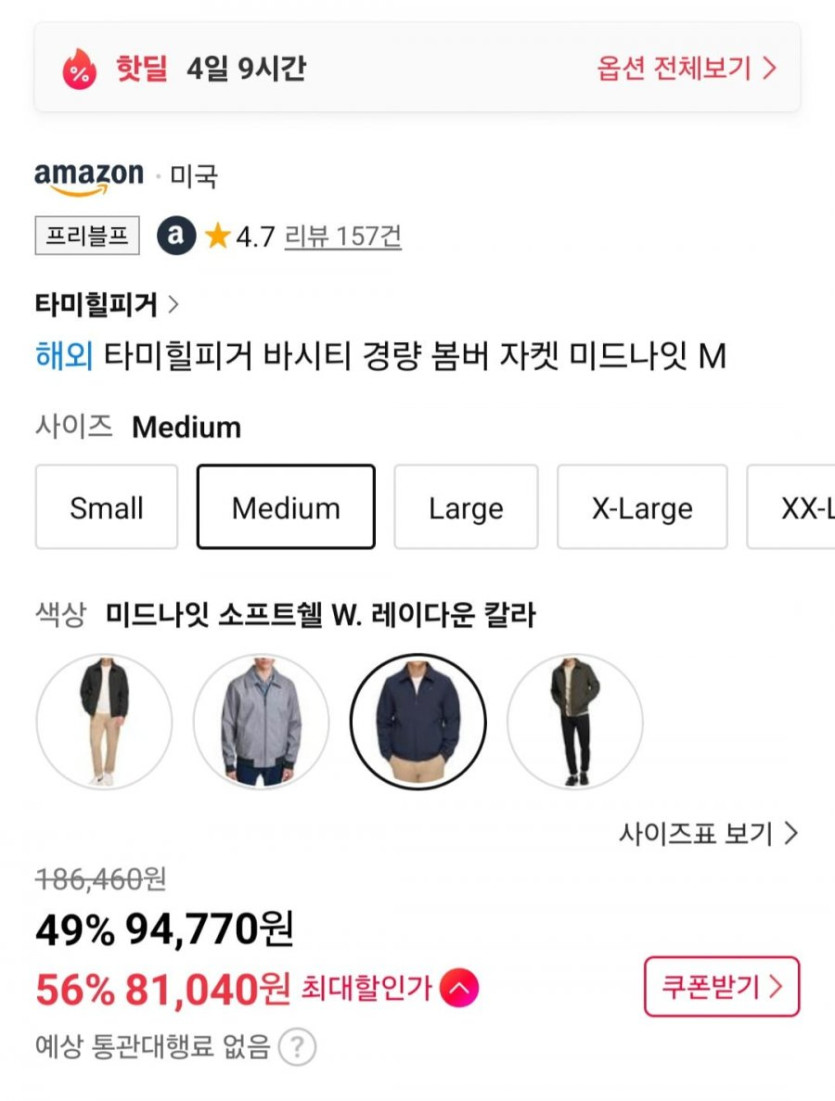The height and width of the screenshot is (1101, 835).
Task: Collapse the maximum discount price arrow
Action: [x=459, y=989]
